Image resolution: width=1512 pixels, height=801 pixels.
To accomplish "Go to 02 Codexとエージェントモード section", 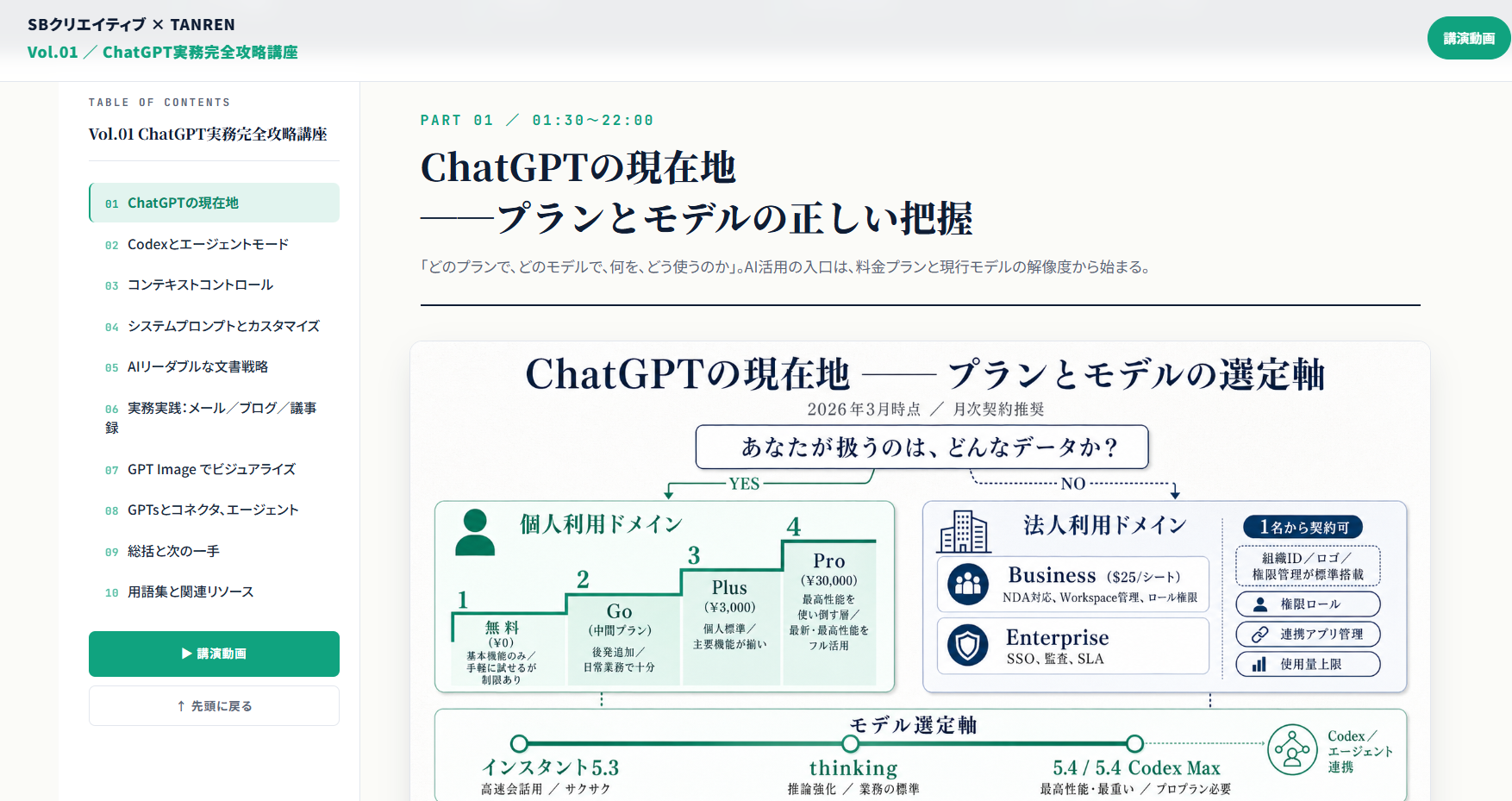I will [x=214, y=244].
